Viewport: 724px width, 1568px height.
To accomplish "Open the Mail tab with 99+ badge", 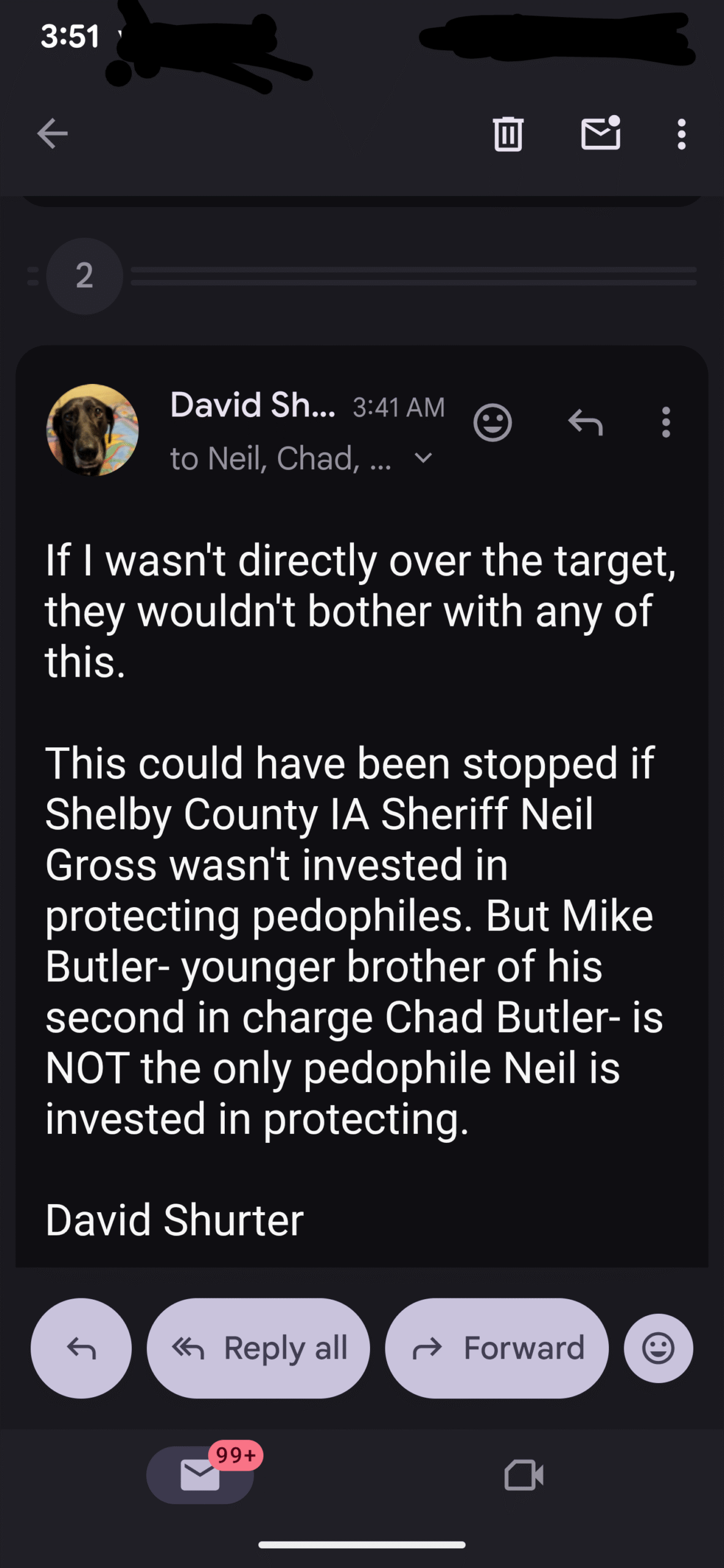I will point(200,1474).
